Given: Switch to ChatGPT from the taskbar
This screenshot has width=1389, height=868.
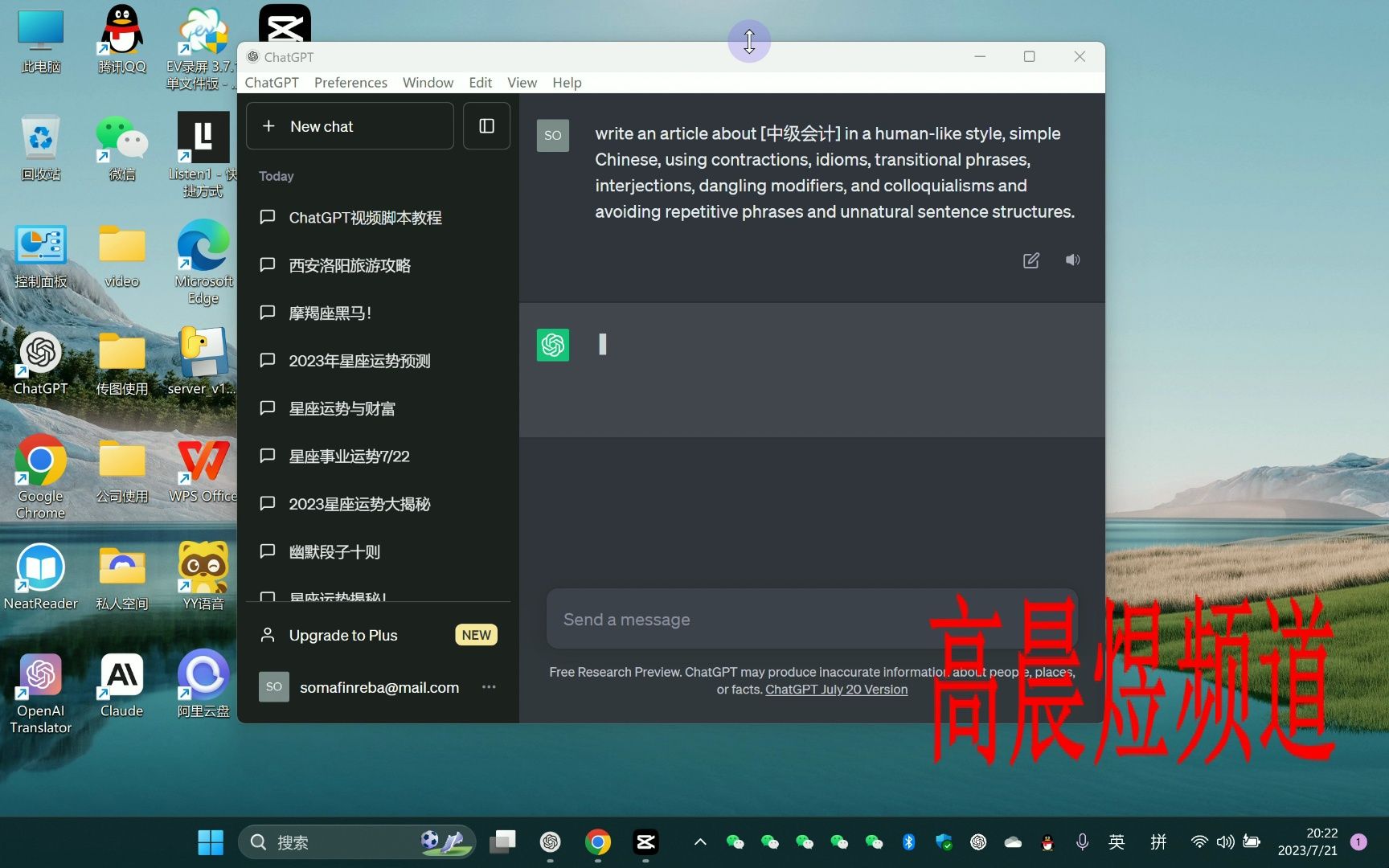Looking at the screenshot, I should [x=551, y=841].
